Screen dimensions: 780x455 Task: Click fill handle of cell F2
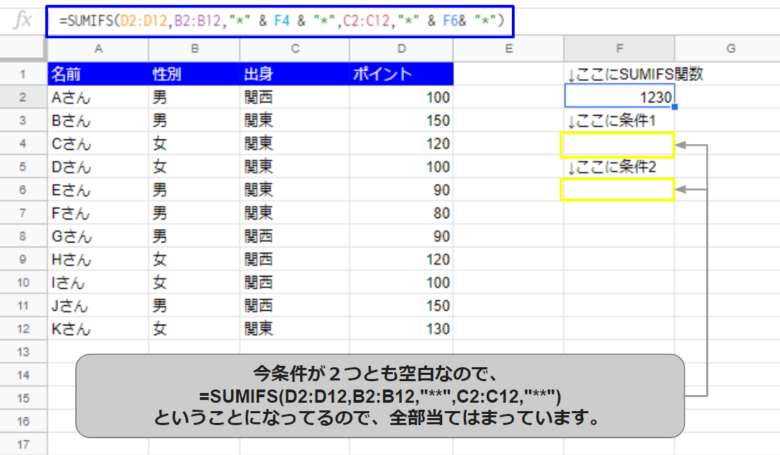coord(675,107)
